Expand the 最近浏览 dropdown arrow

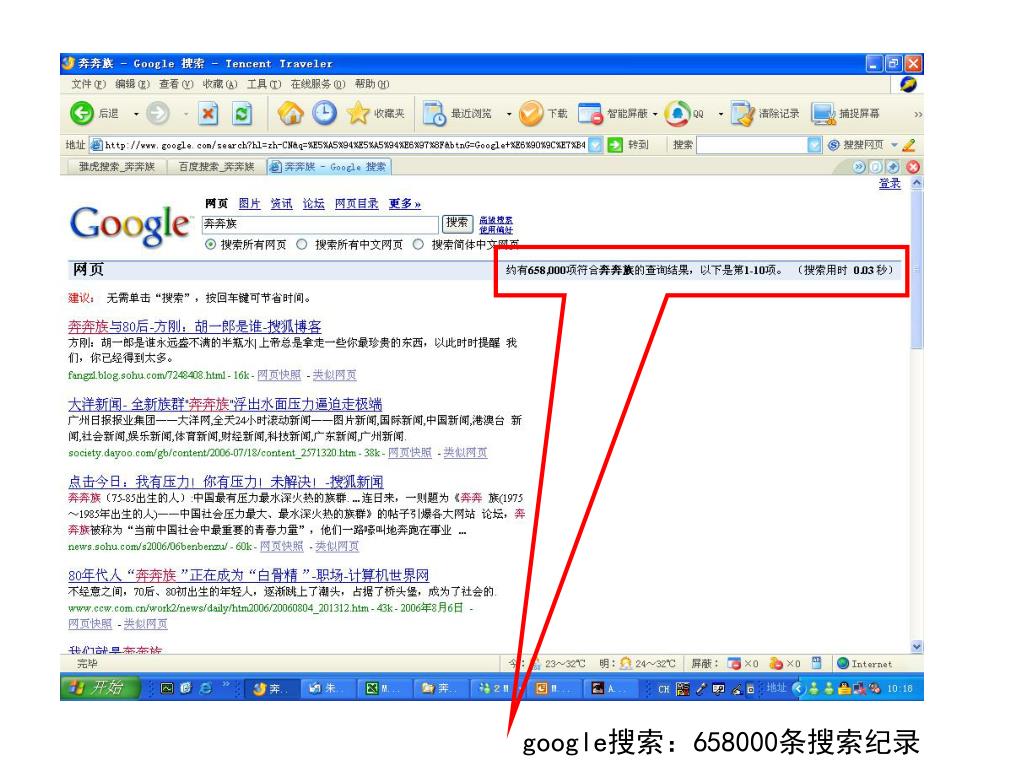pos(509,114)
